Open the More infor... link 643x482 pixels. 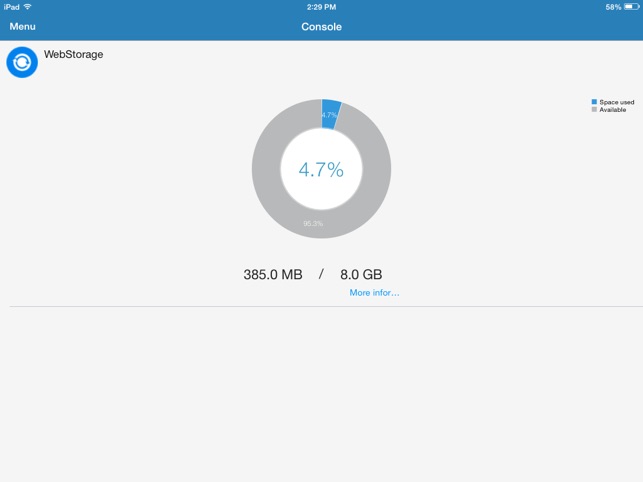(x=374, y=292)
